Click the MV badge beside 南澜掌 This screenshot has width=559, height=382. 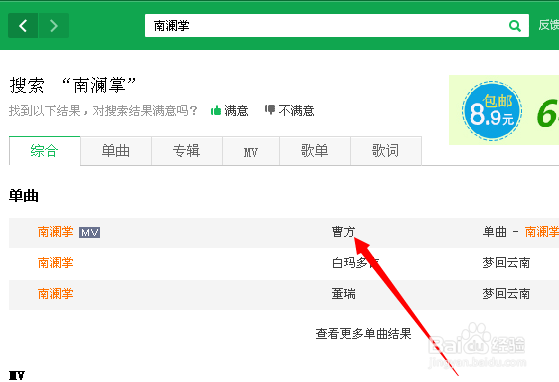[x=89, y=232]
